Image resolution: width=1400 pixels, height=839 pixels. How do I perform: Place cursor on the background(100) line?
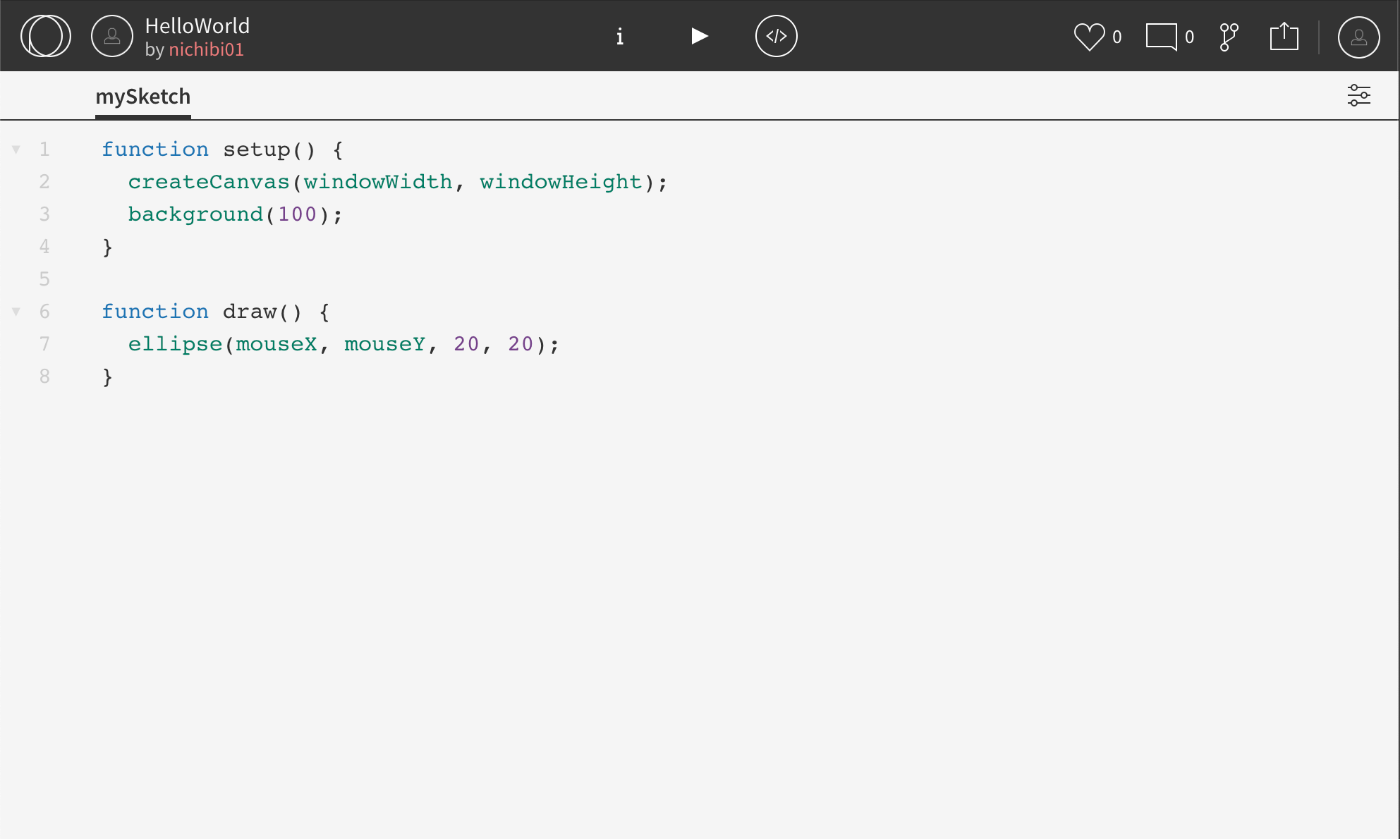pos(235,213)
